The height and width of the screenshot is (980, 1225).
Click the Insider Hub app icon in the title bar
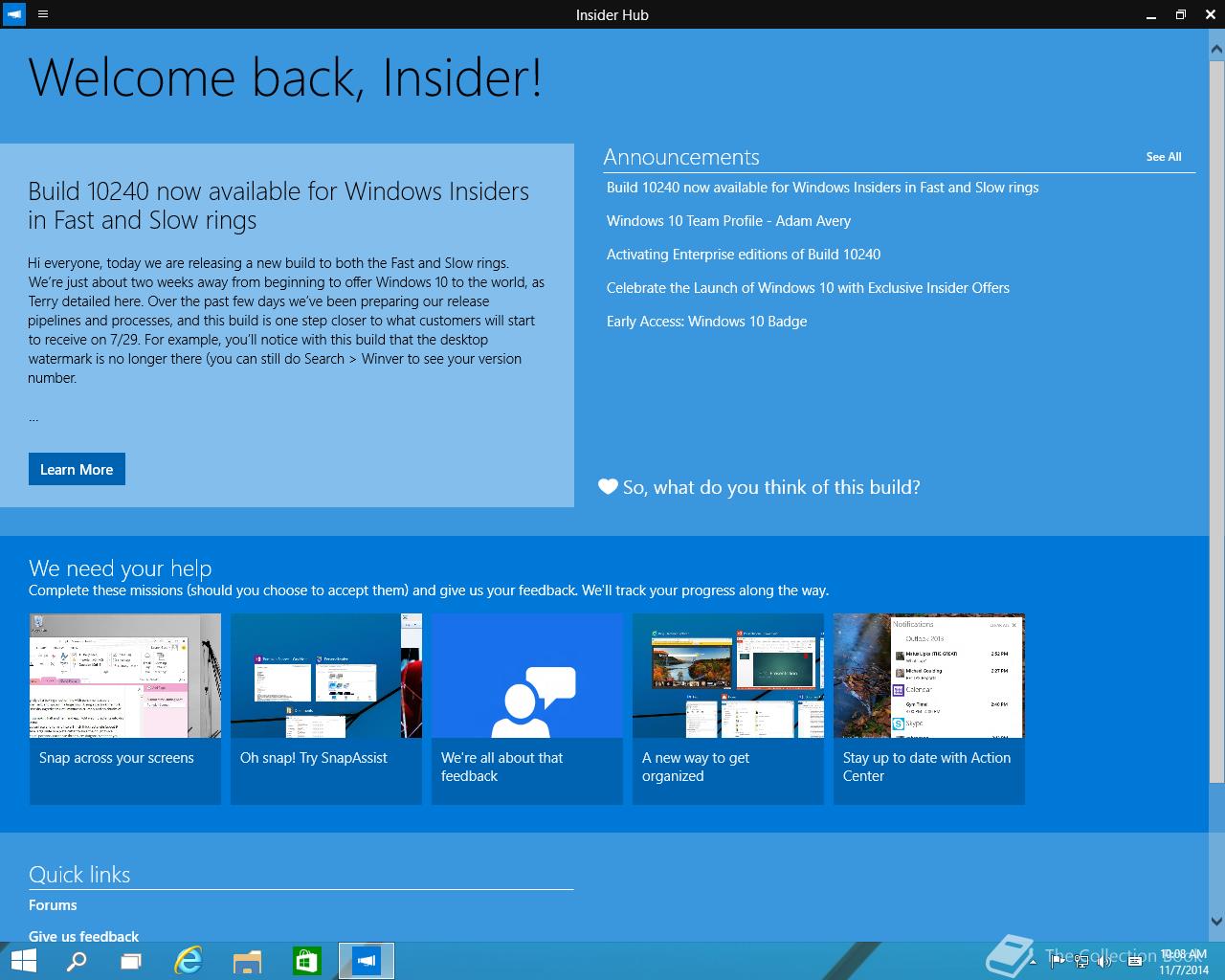point(14,14)
